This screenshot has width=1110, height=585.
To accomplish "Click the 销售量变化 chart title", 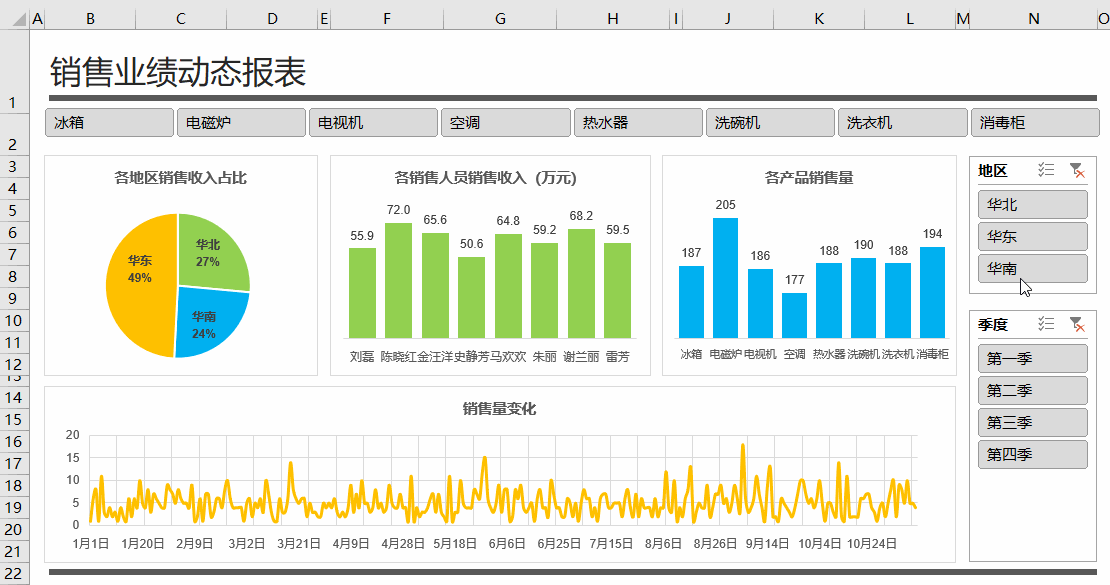I will coord(500,409).
